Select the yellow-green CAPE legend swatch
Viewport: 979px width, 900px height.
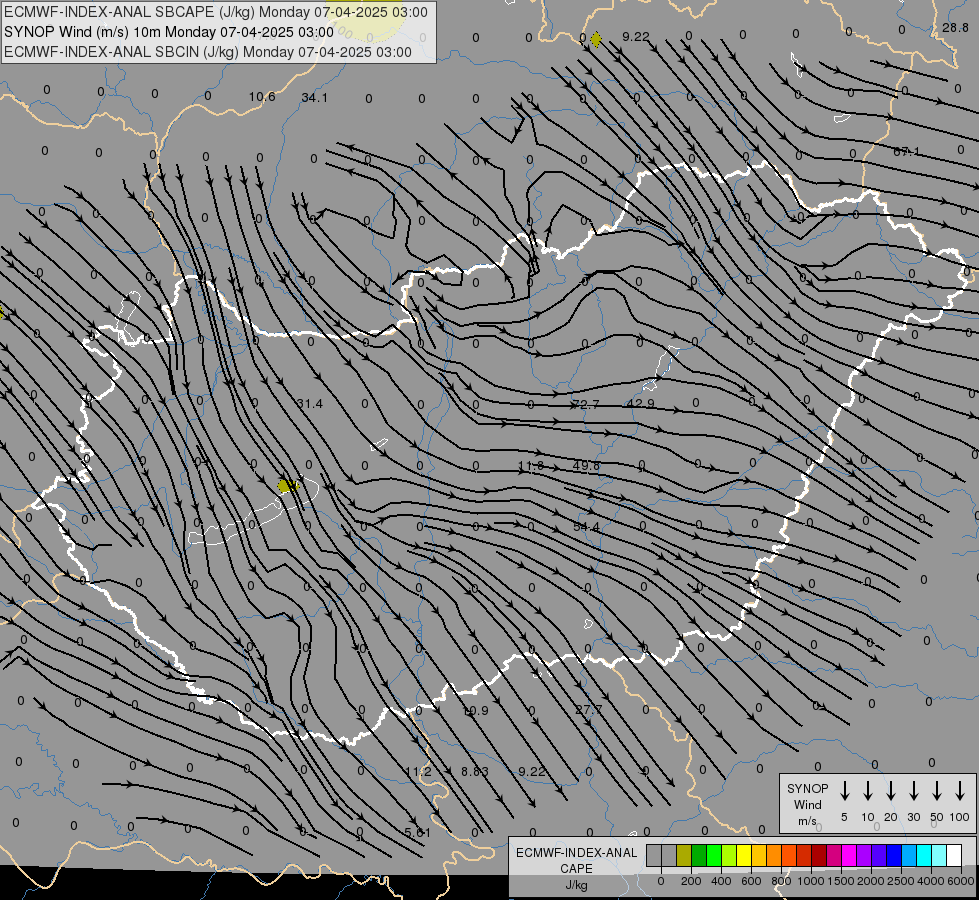[x=729, y=855]
